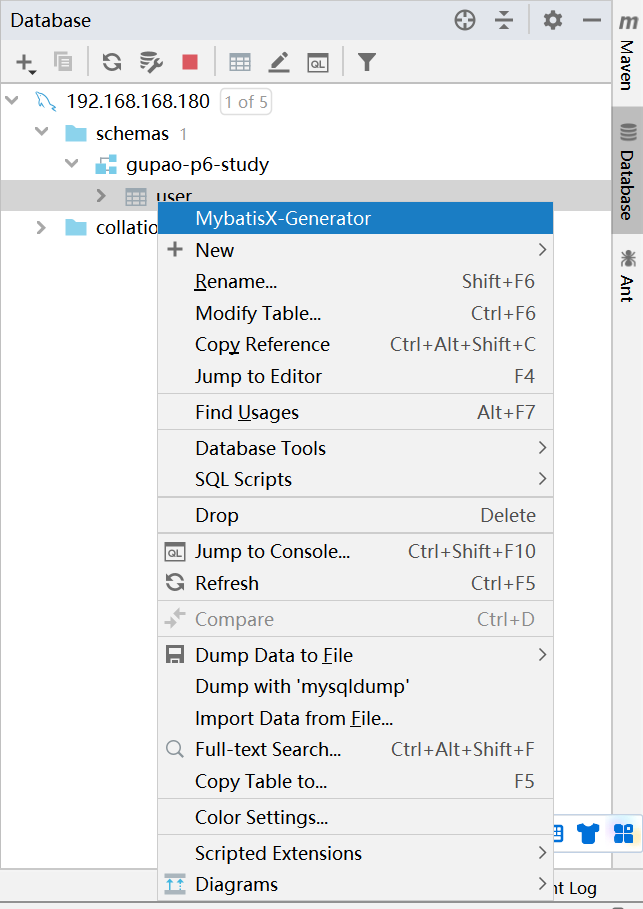Click Jump to Console... menu item
643x909 pixels.
point(272,551)
